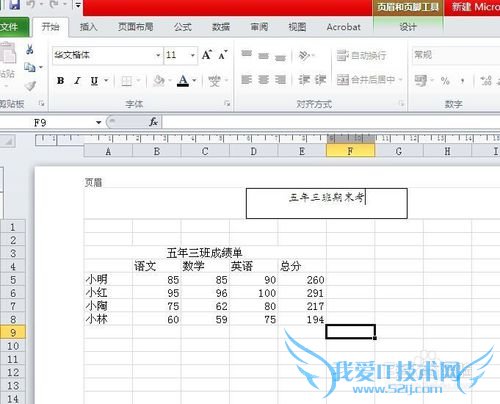The image size is (500, 404).
Task: Open 字体 group dialog launcher
Action: 227,104
